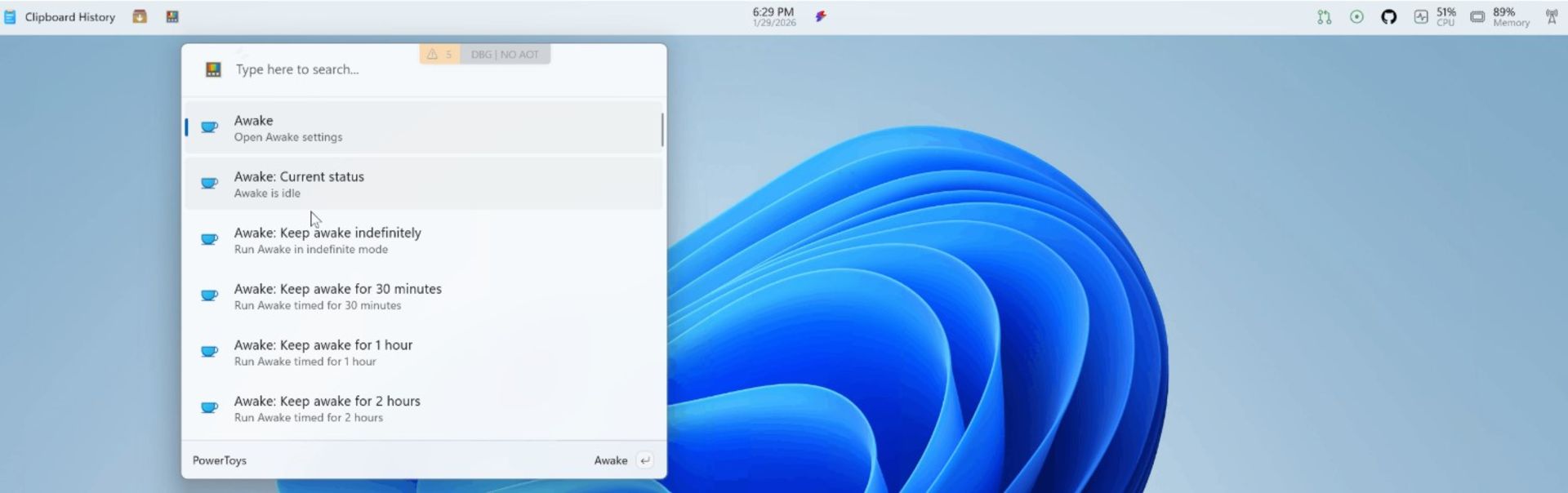Click cup icon of 2 hours row

[x=210, y=409]
